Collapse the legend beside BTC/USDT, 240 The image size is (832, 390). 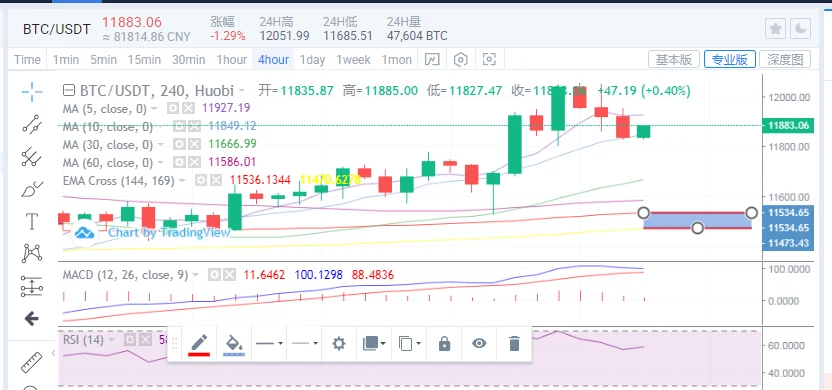68,90
